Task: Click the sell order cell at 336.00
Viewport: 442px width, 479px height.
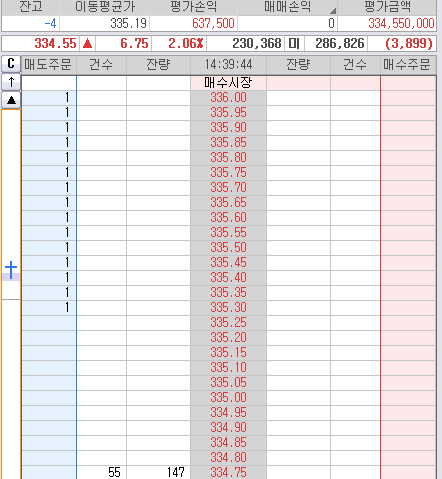Action: (49, 98)
